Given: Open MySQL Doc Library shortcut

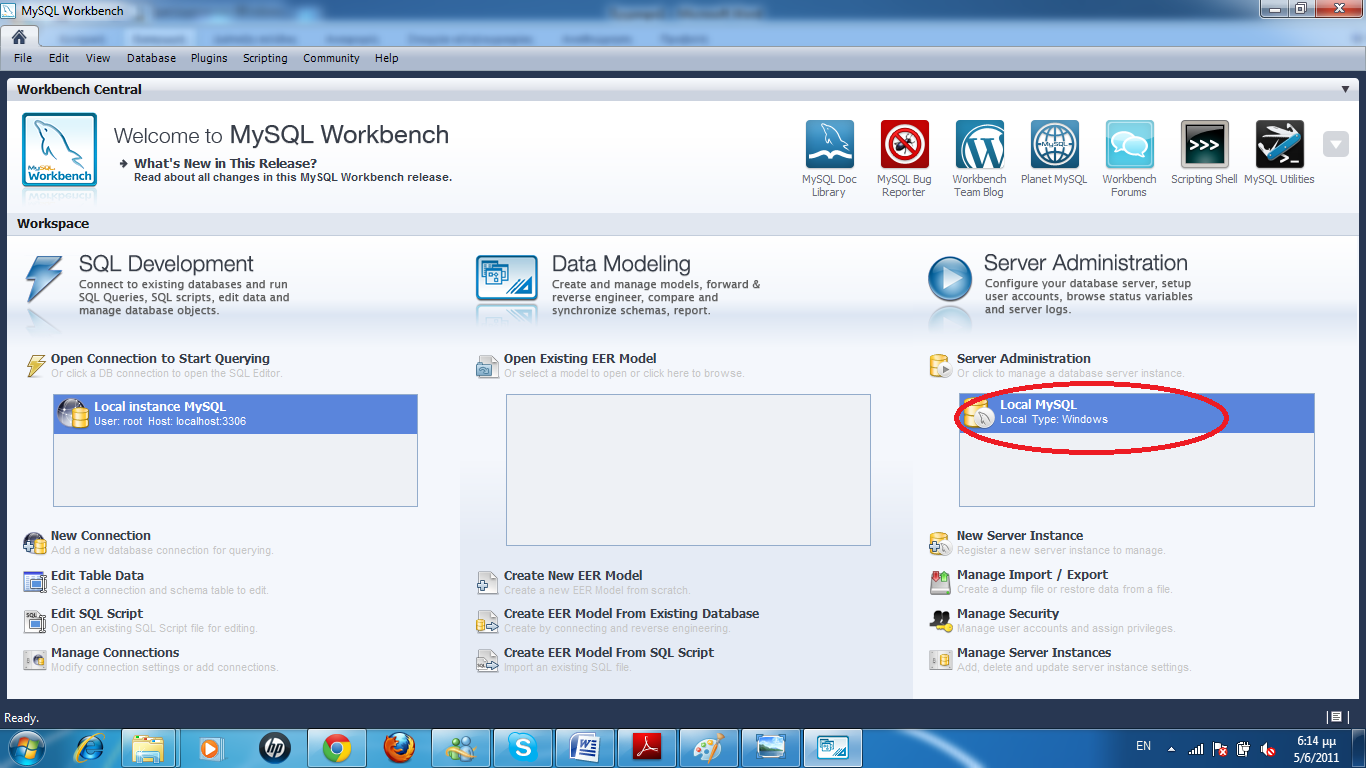Looking at the screenshot, I should (x=830, y=145).
